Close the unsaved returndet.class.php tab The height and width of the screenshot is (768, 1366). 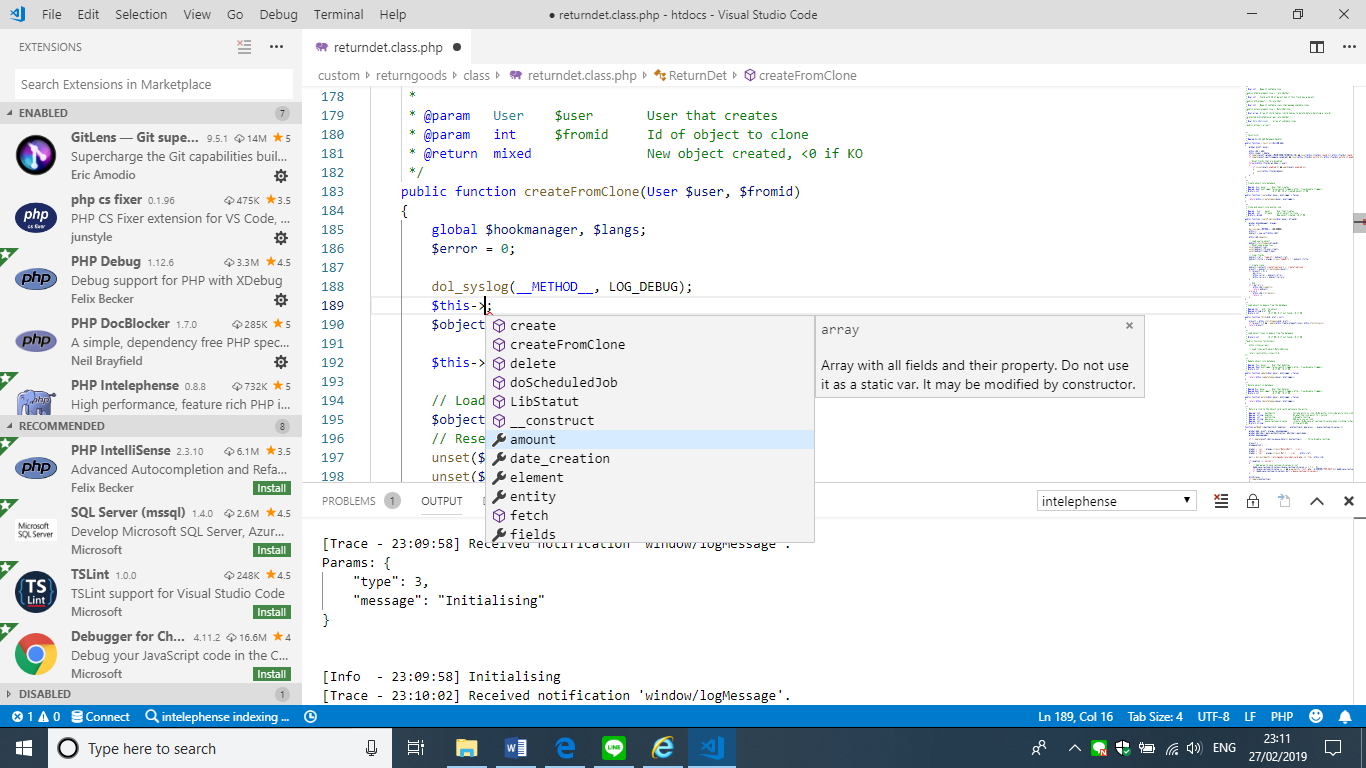(x=457, y=47)
